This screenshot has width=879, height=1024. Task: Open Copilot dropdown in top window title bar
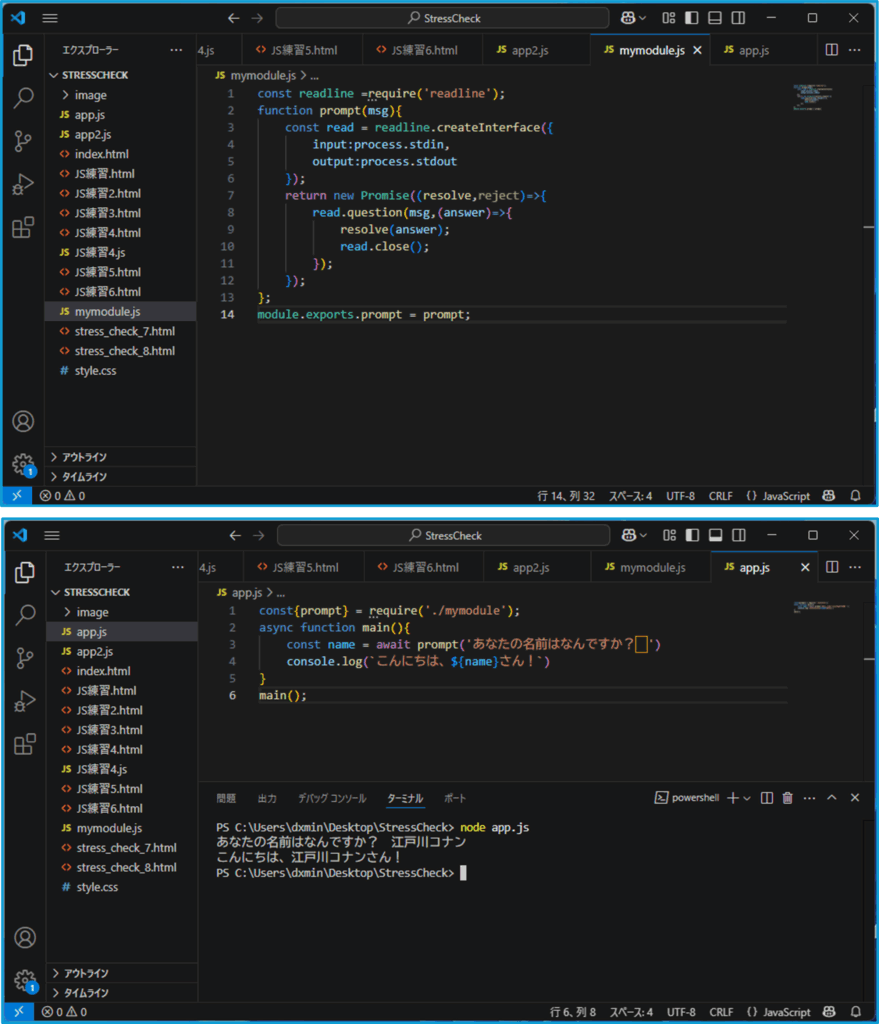pyautogui.click(x=633, y=18)
